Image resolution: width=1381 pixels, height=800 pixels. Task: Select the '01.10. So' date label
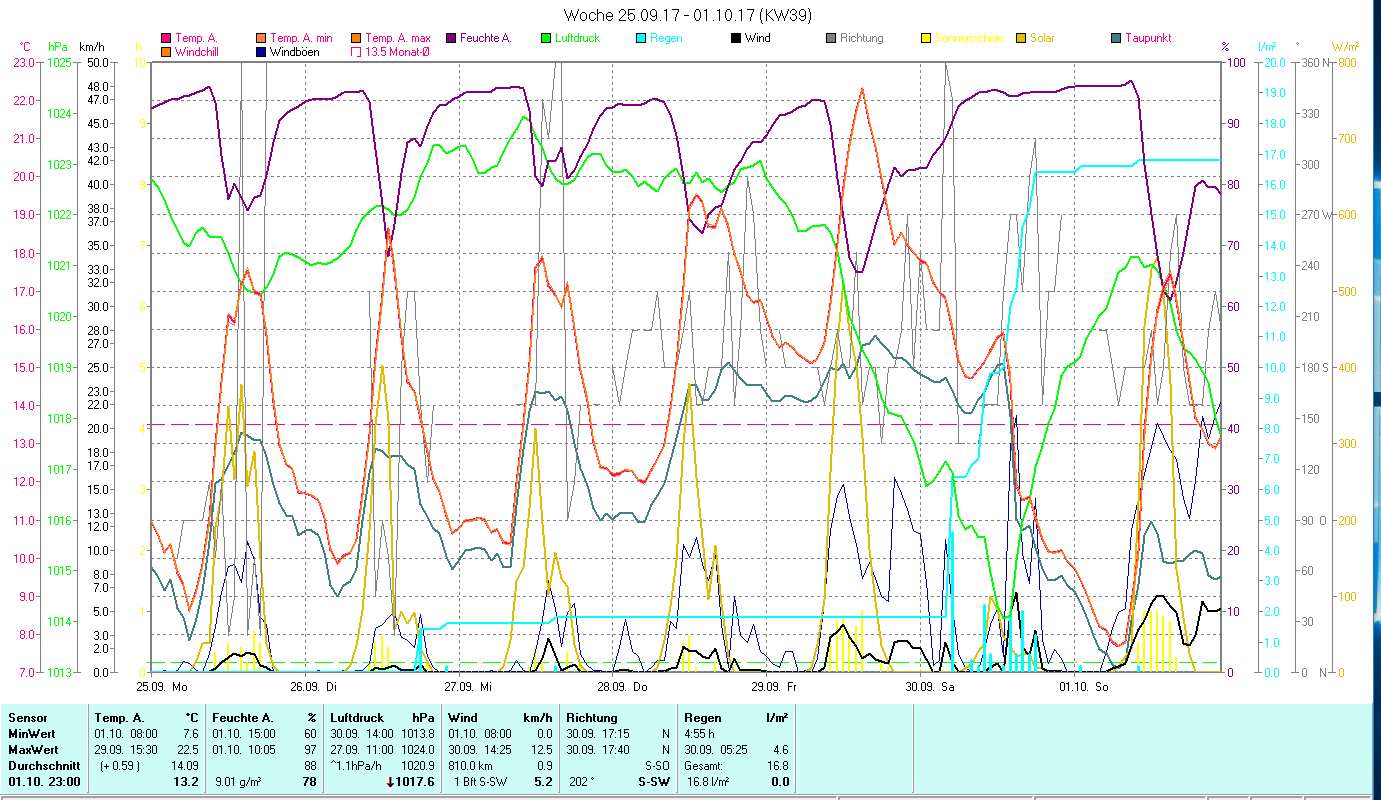1084,687
